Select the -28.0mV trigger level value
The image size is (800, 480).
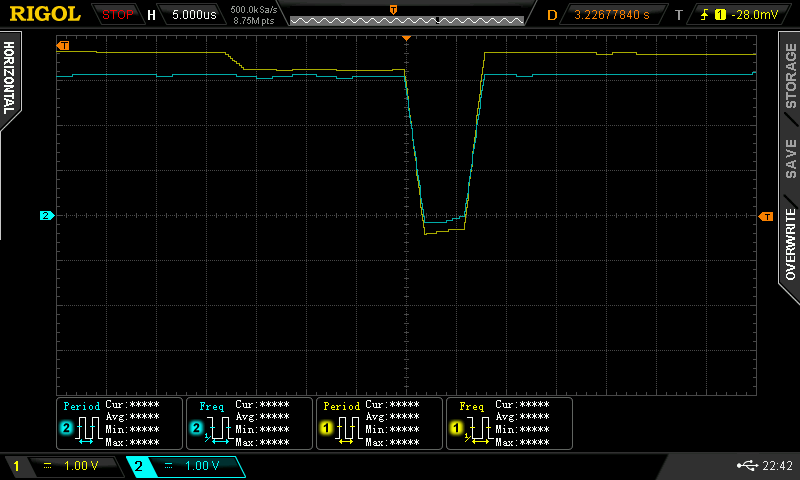point(755,15)
